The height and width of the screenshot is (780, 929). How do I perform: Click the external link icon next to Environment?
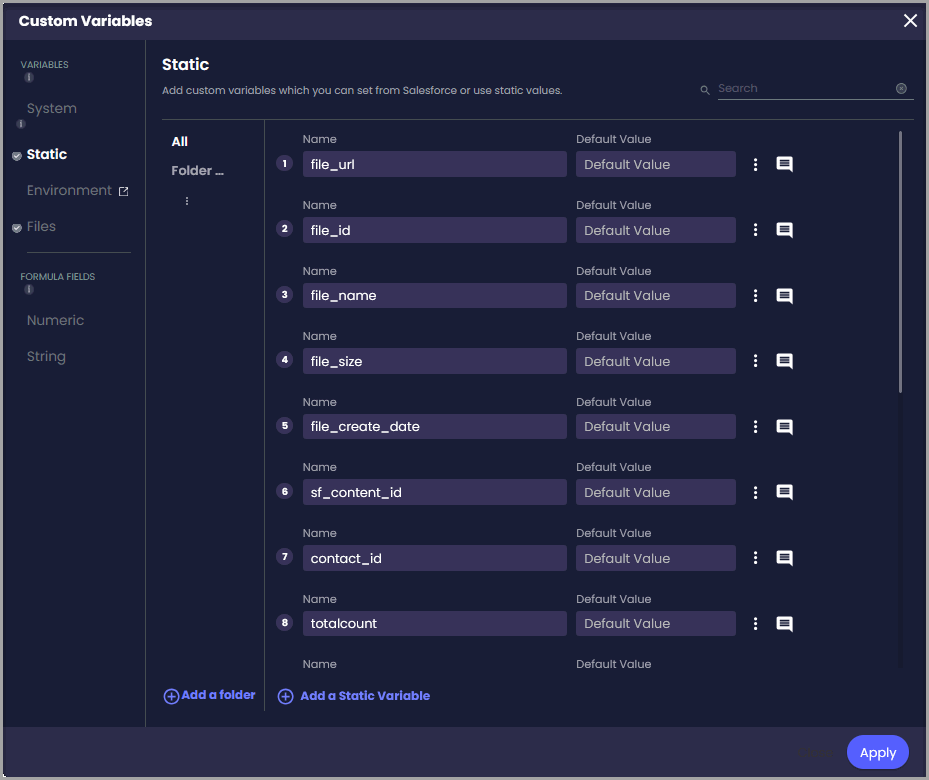tap(123, 191)
